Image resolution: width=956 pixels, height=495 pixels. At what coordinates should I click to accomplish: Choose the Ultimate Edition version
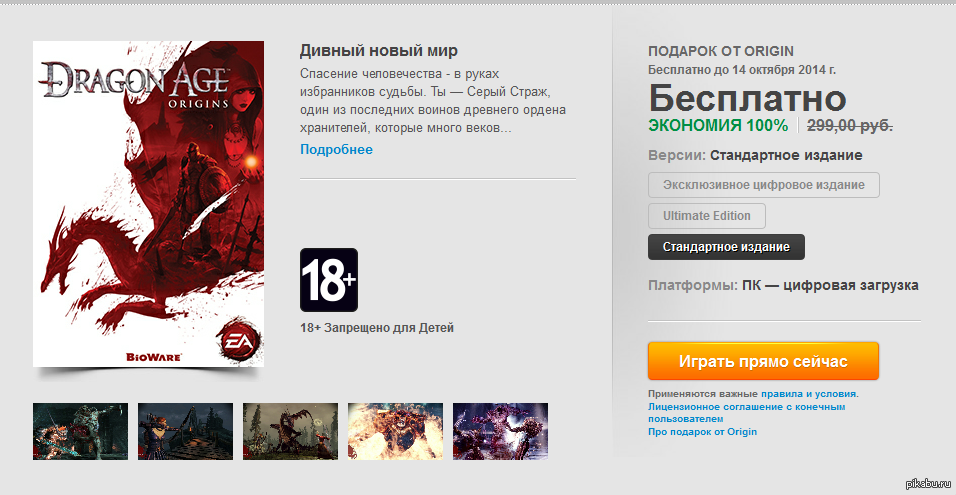707,216
